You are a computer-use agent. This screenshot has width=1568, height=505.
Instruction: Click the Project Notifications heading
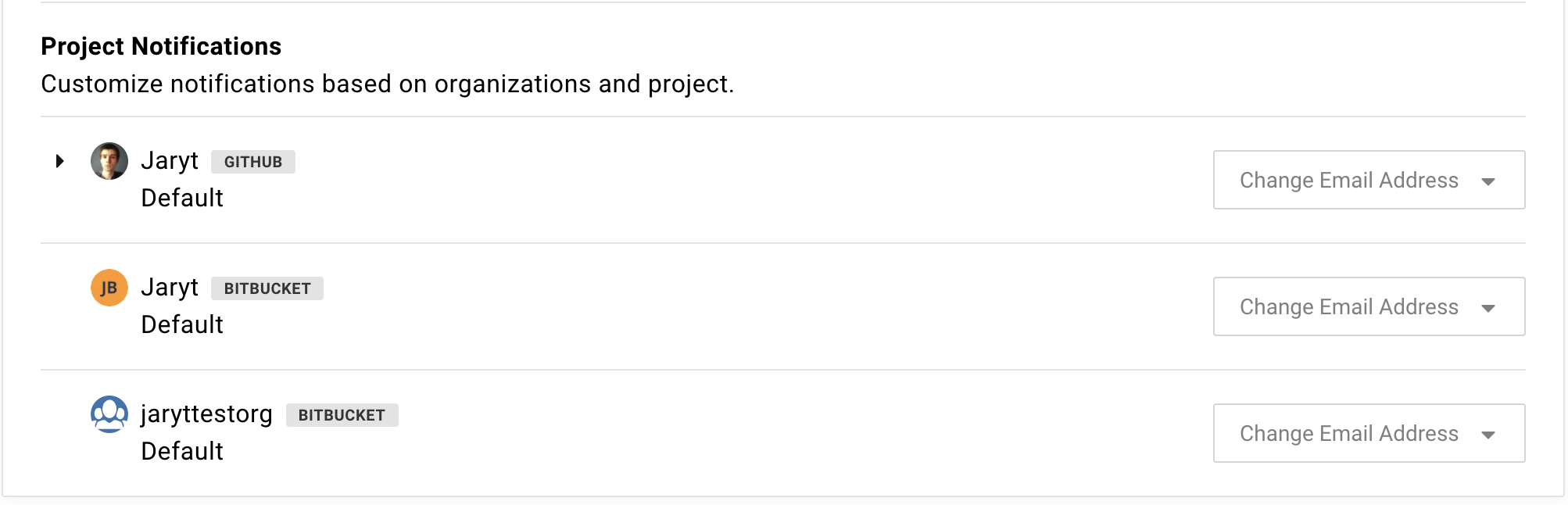(x=162, y=47)
